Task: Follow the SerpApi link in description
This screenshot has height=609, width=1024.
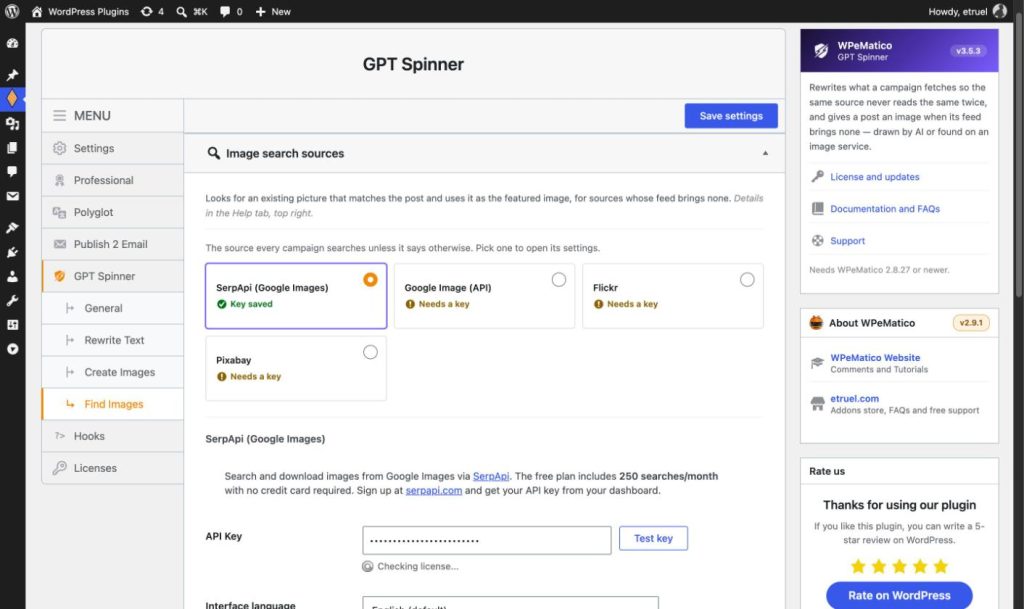Action: (x=490, y=476)
